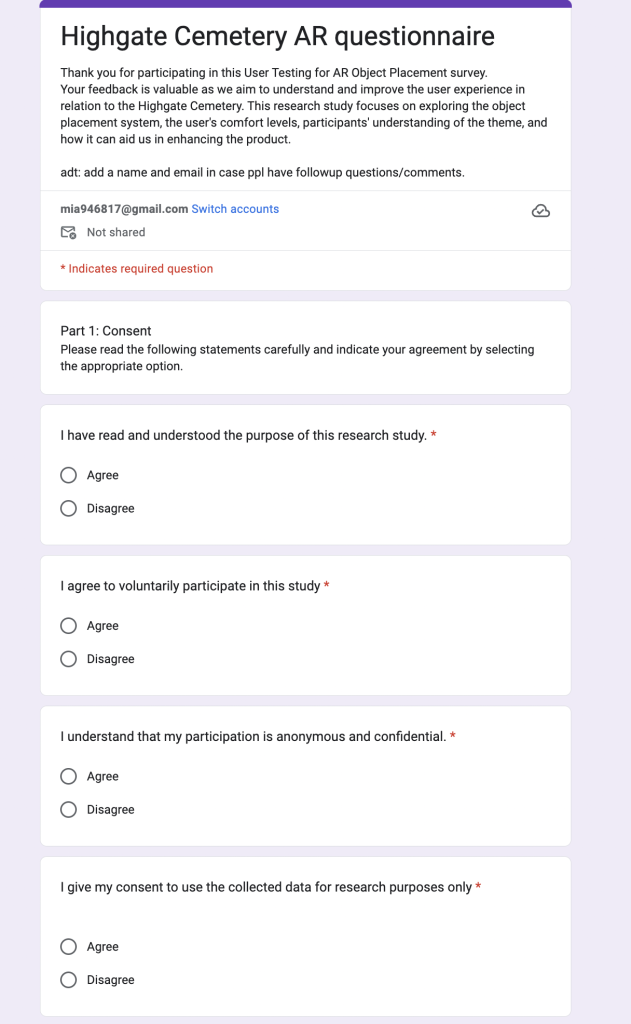631x1024 pixels.
Task: Click the Agree label under research study question
Action: (x=103, y=475)
